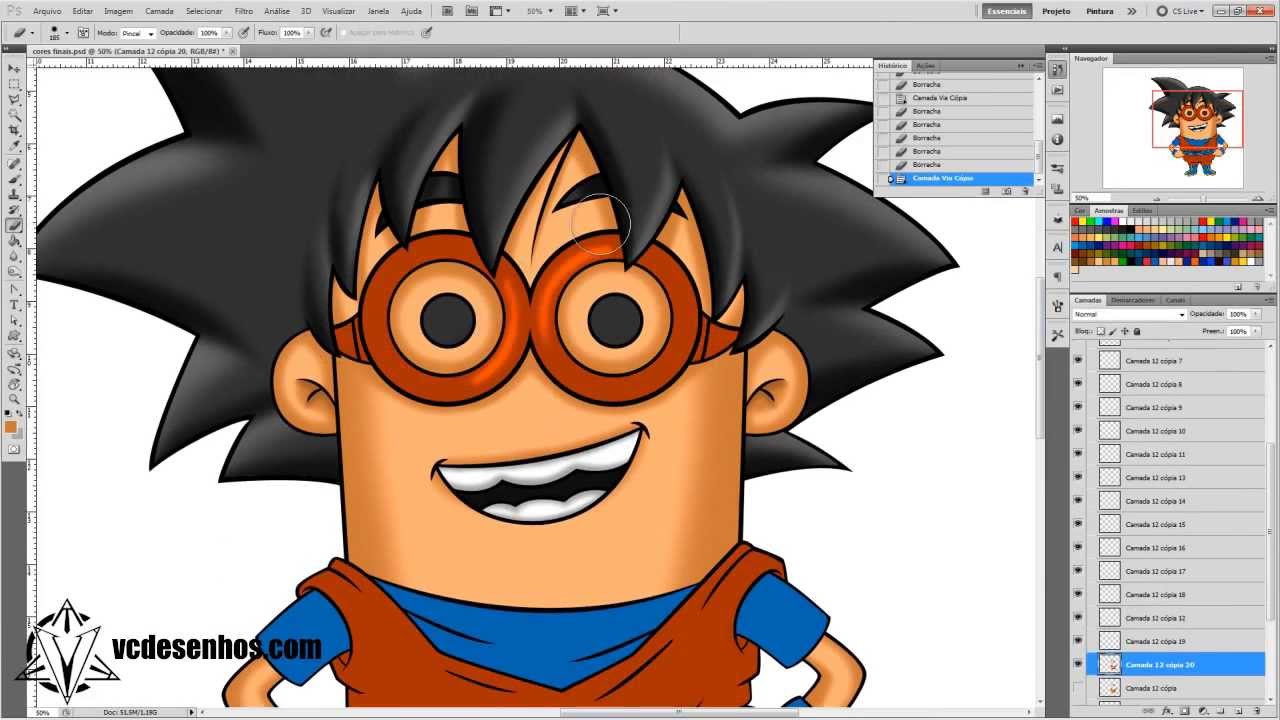
Task: Click the Navigator preview thumbnail
Action: click(x=1173, y=127)
